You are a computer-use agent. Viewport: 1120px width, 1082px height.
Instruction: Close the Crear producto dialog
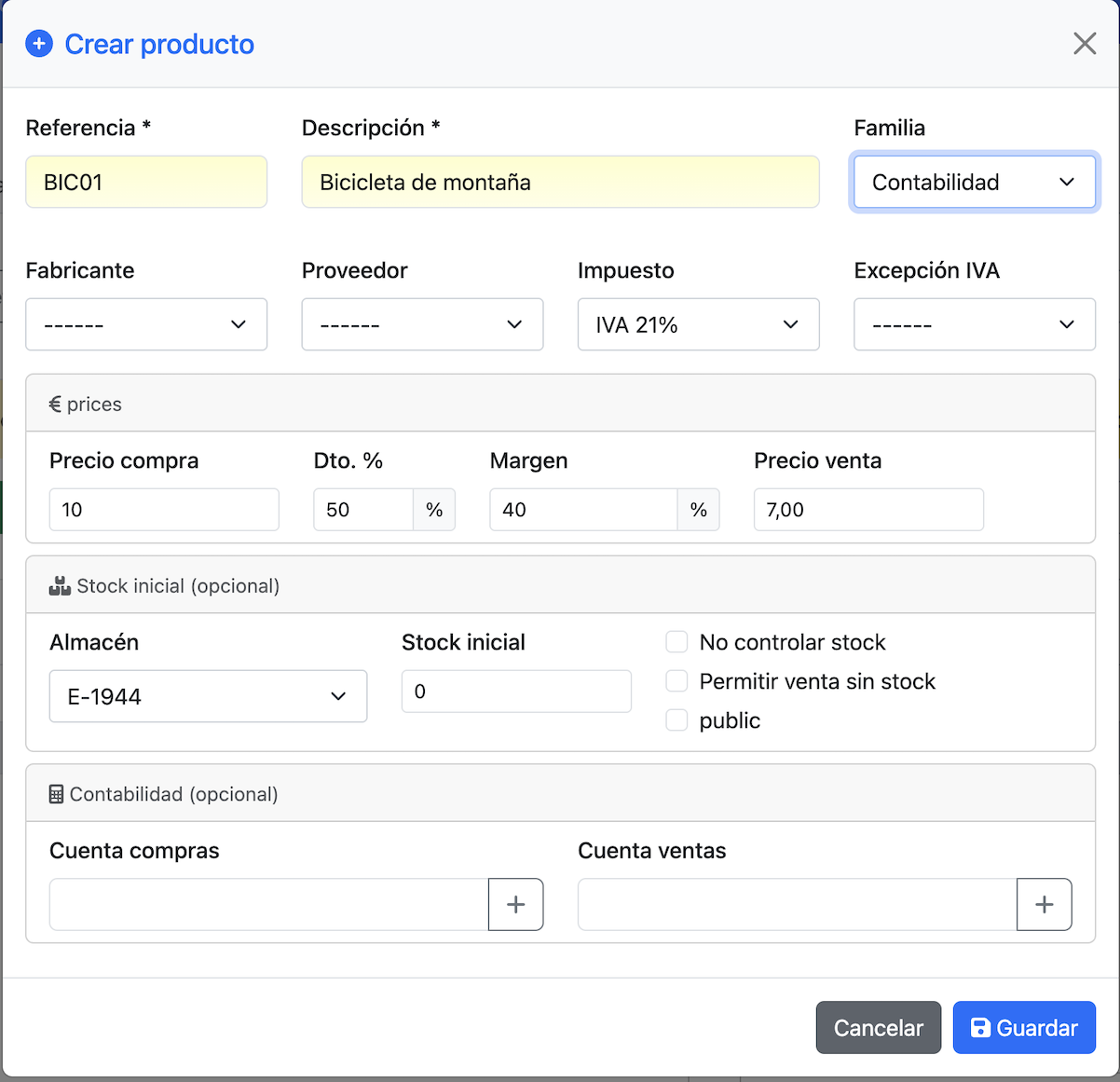pyautogui.click(x=1084, y=44)
